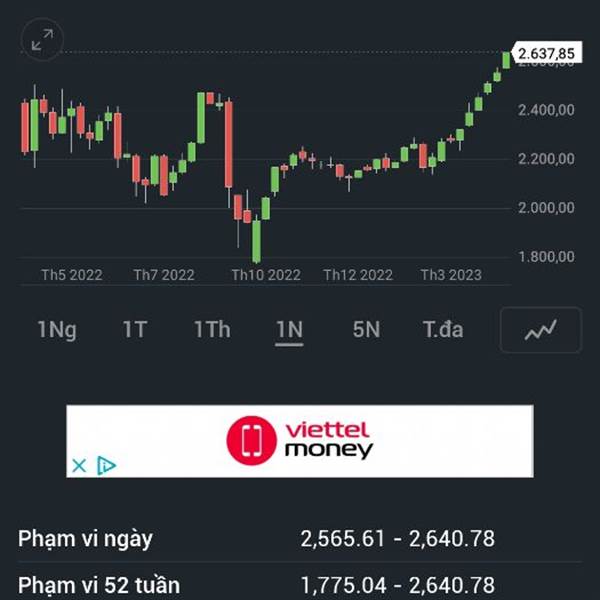Switch to the 1T time range
This screenshot has height=600, width=600.
(135, 330)
